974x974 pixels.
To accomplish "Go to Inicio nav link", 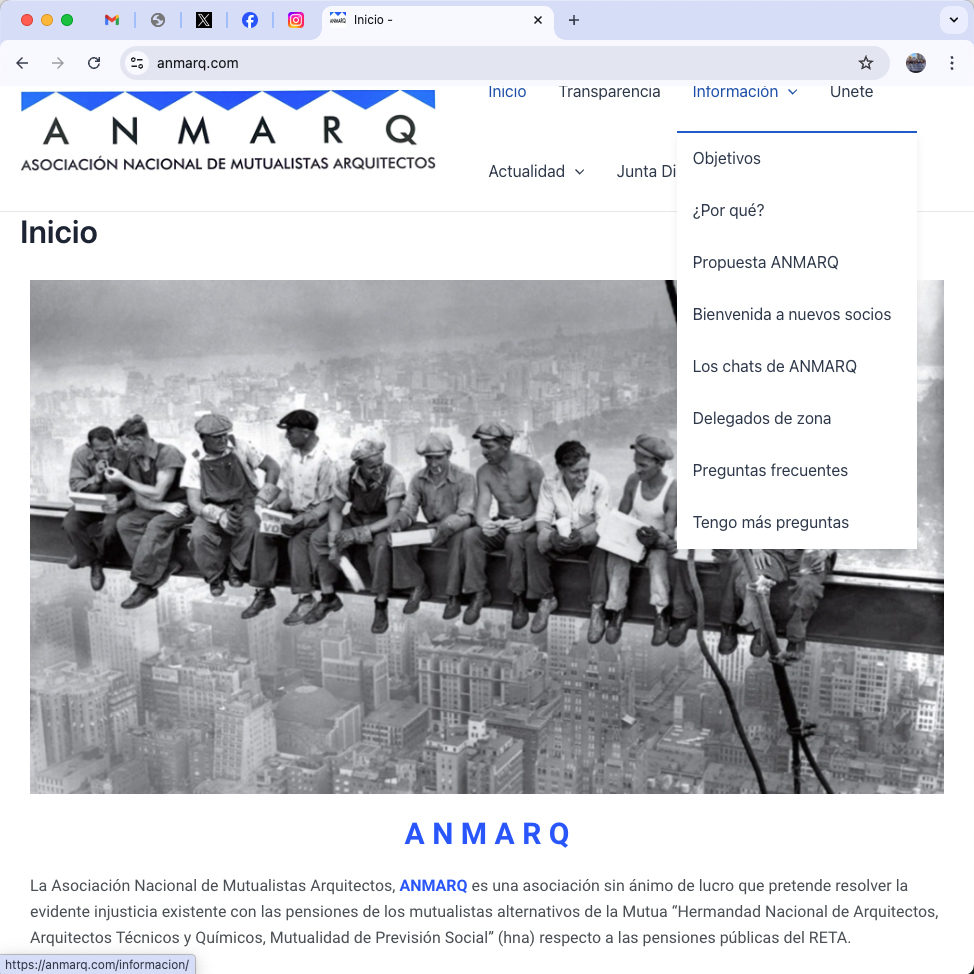I will [507, 92].
